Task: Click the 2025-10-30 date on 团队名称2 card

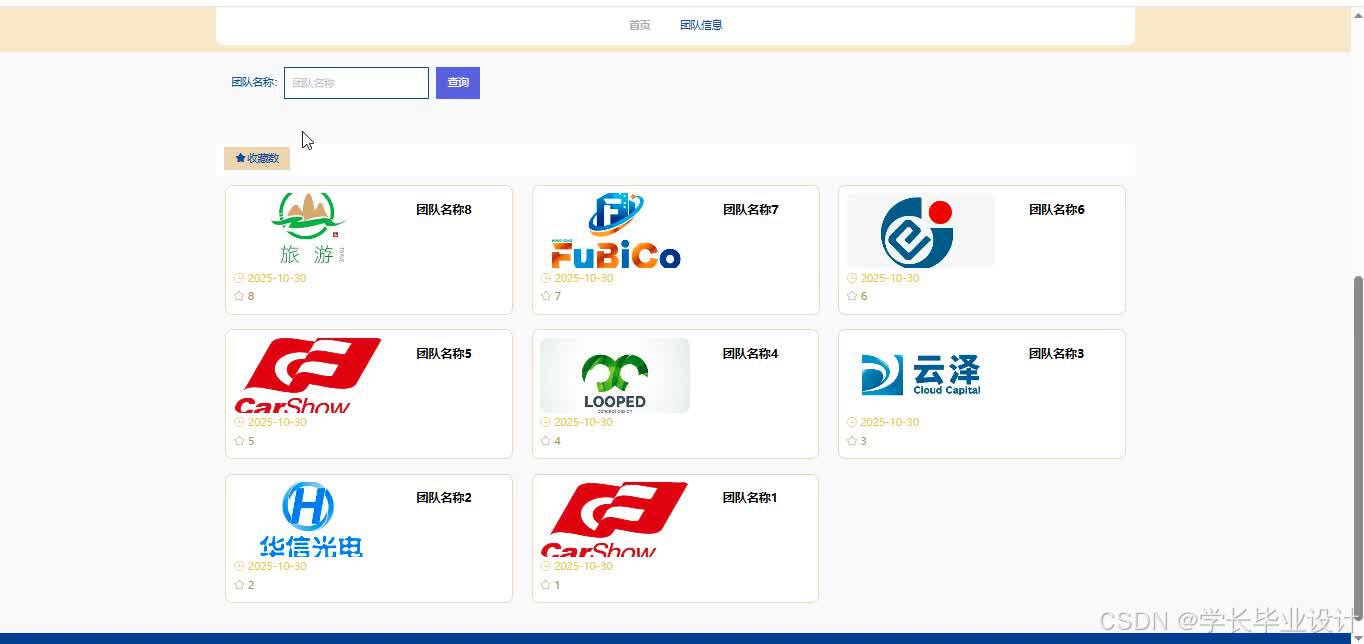Action: tap(277, 566)
